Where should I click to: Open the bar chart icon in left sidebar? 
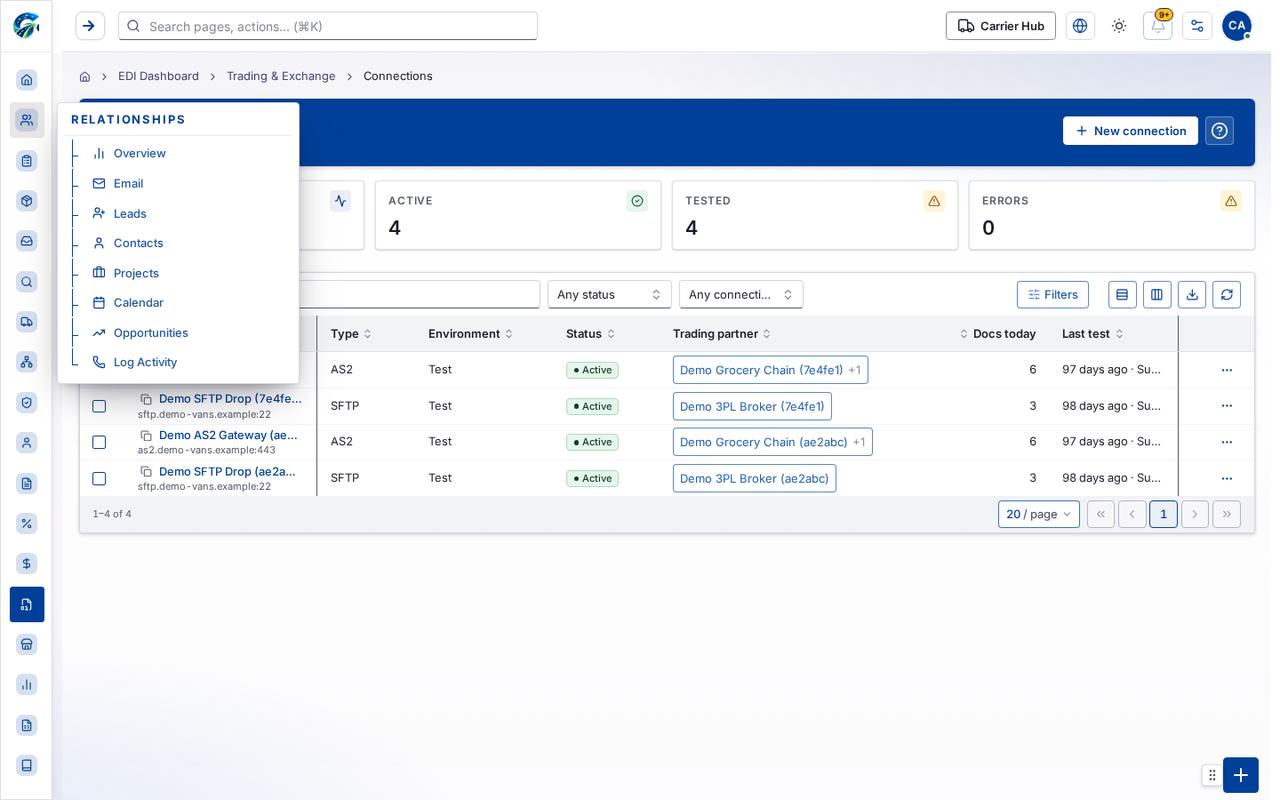click(x=27, y=685)
